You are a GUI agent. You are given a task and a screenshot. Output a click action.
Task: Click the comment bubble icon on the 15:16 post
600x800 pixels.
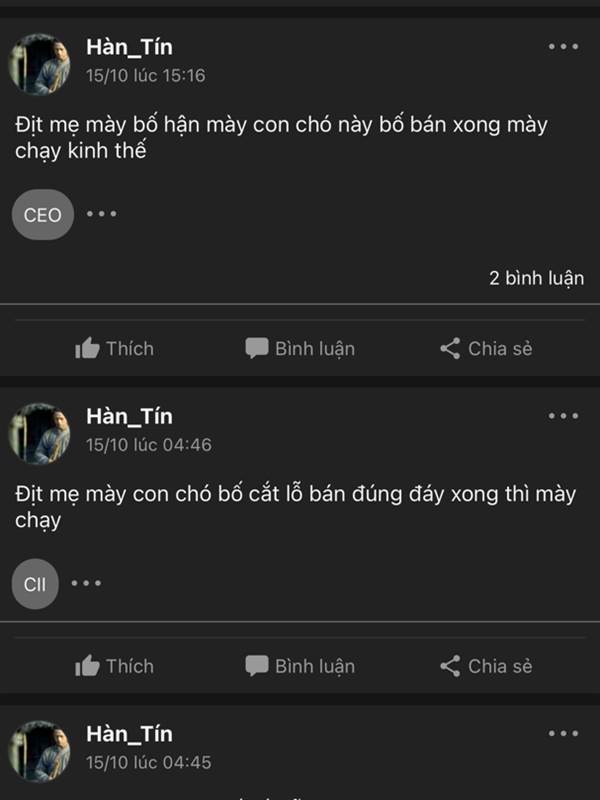point(257,348)
